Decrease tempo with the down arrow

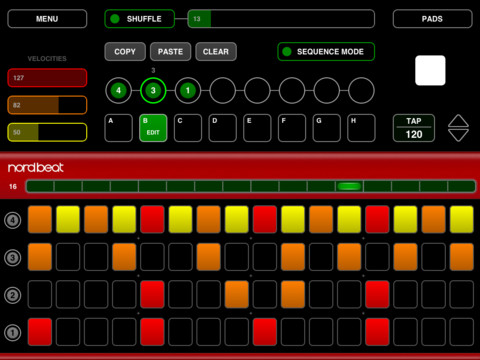458,135
